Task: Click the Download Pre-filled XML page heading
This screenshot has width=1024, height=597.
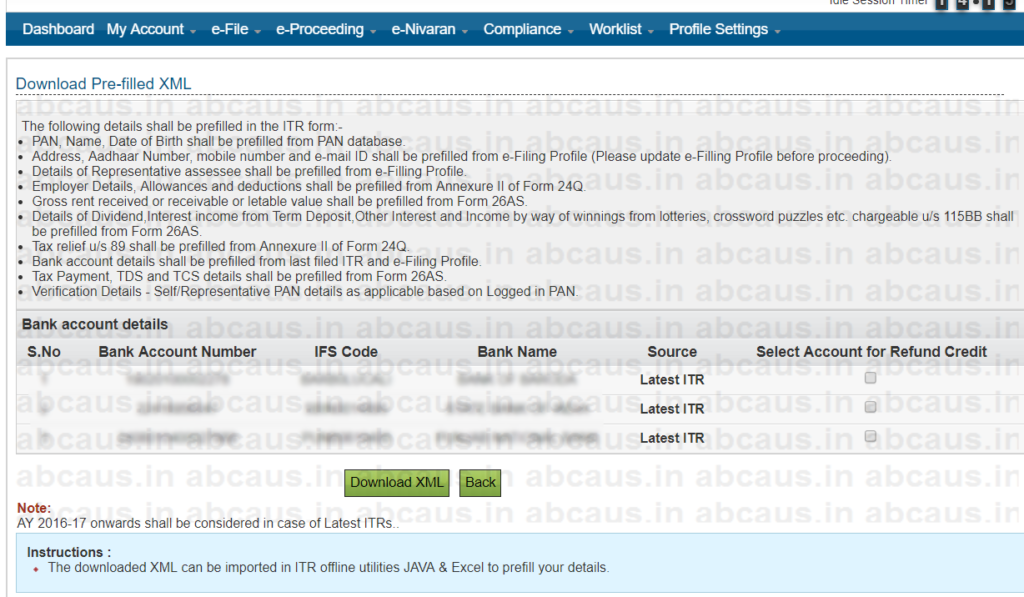Action: [103, 84]
